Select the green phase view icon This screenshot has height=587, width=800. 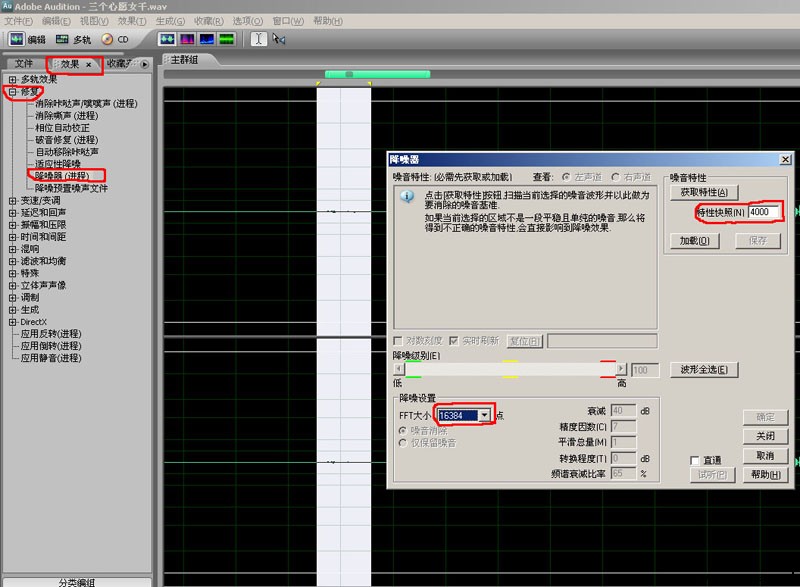tap(228, 39)
